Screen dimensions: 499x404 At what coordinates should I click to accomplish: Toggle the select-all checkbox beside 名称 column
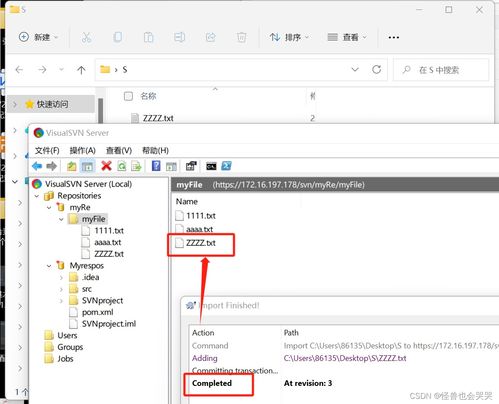pyautogui.click(x=128, y=96)
